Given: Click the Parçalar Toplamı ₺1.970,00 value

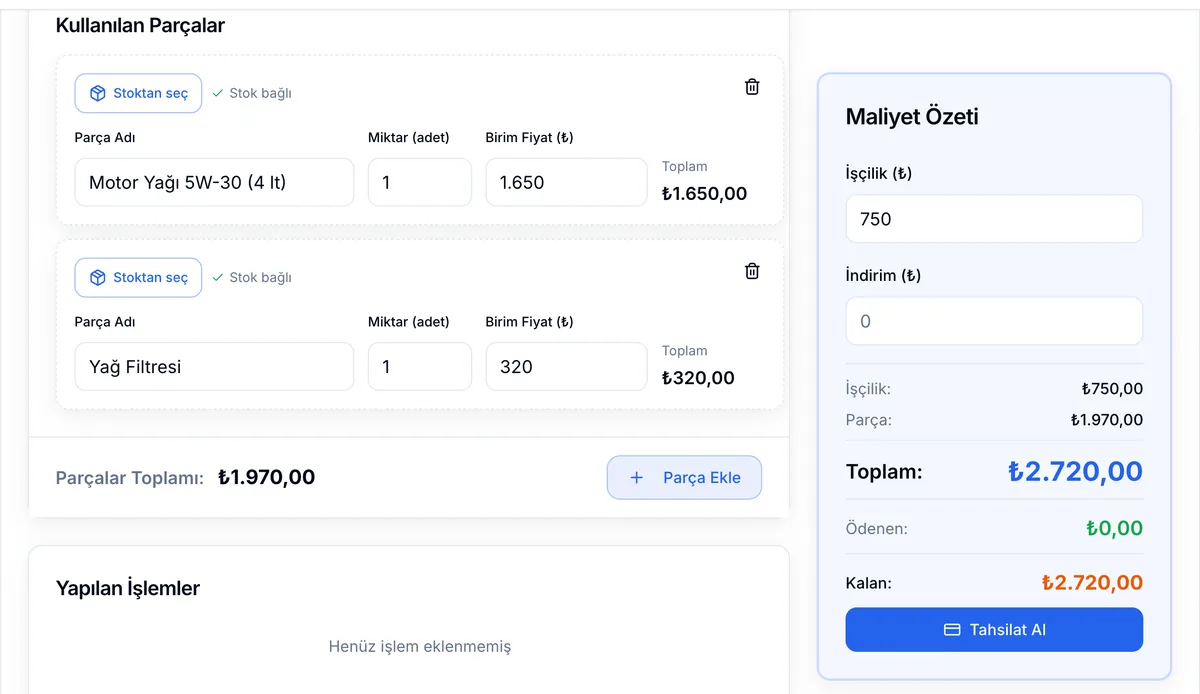Looking at the screenshot, I should point(266,477).
